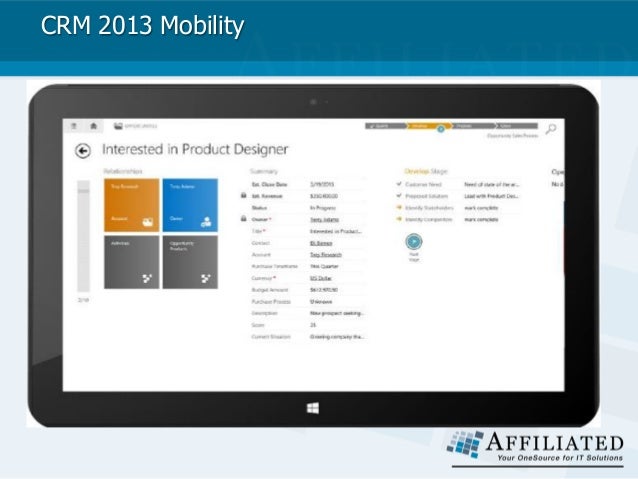Click the Score value 25
Image resolution: width=638 pixels, height=479 pixels.
pyautogui.click(x=313, y=325)
